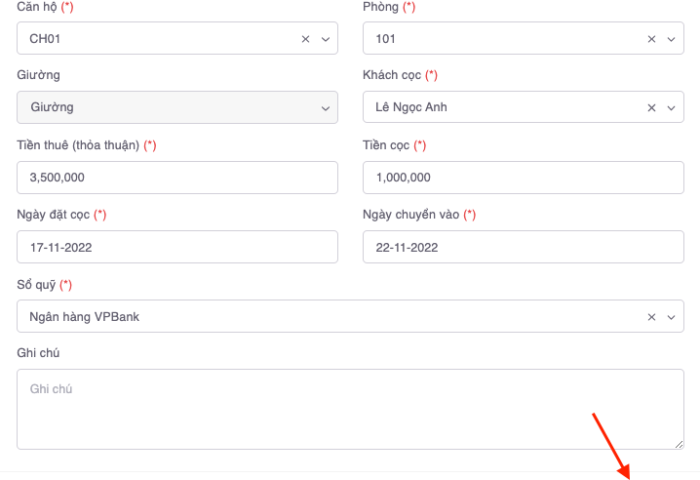Expand the Phòng dropdown arrow
Viewport: 700px width, 480px height.
click(670, 39)
